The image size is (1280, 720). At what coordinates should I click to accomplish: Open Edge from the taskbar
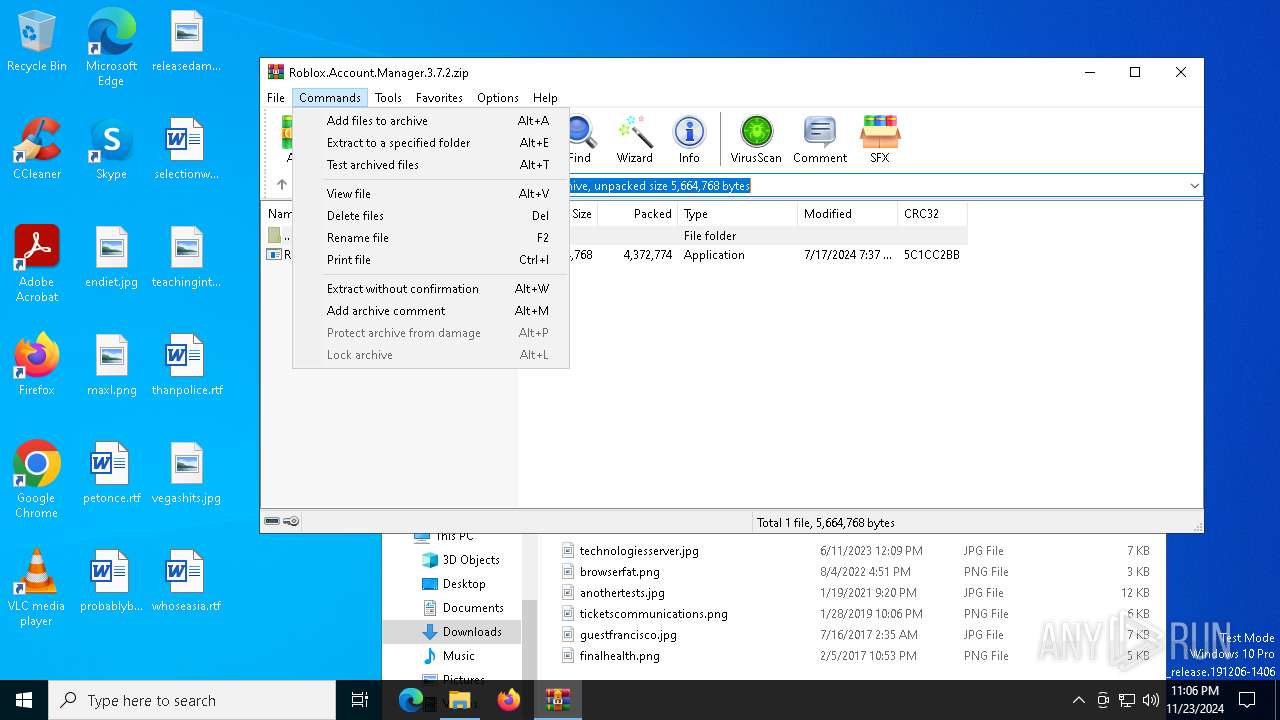click(411, 700)
